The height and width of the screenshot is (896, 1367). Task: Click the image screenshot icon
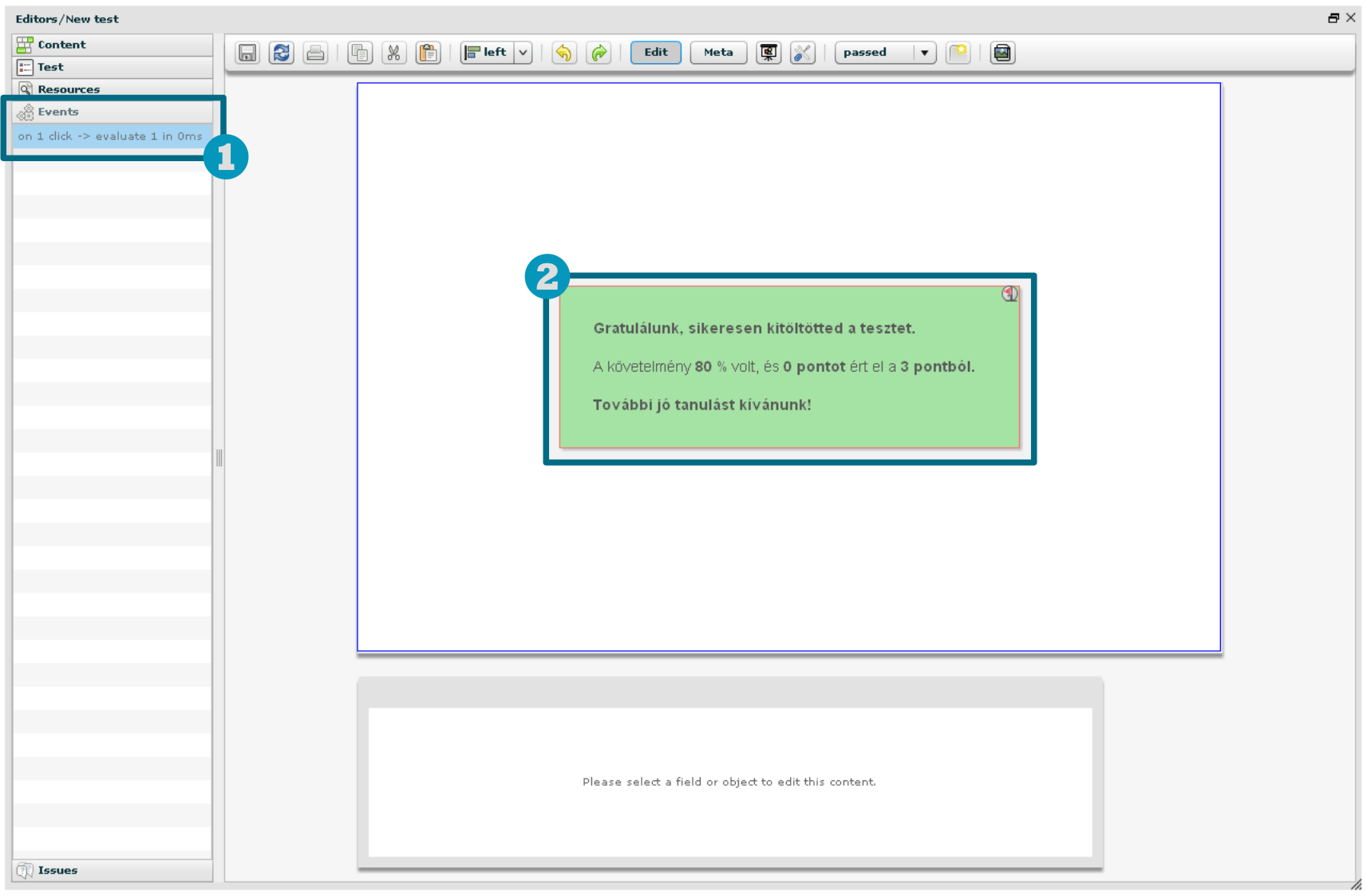pyautogui.click(x=1002, y=53)
